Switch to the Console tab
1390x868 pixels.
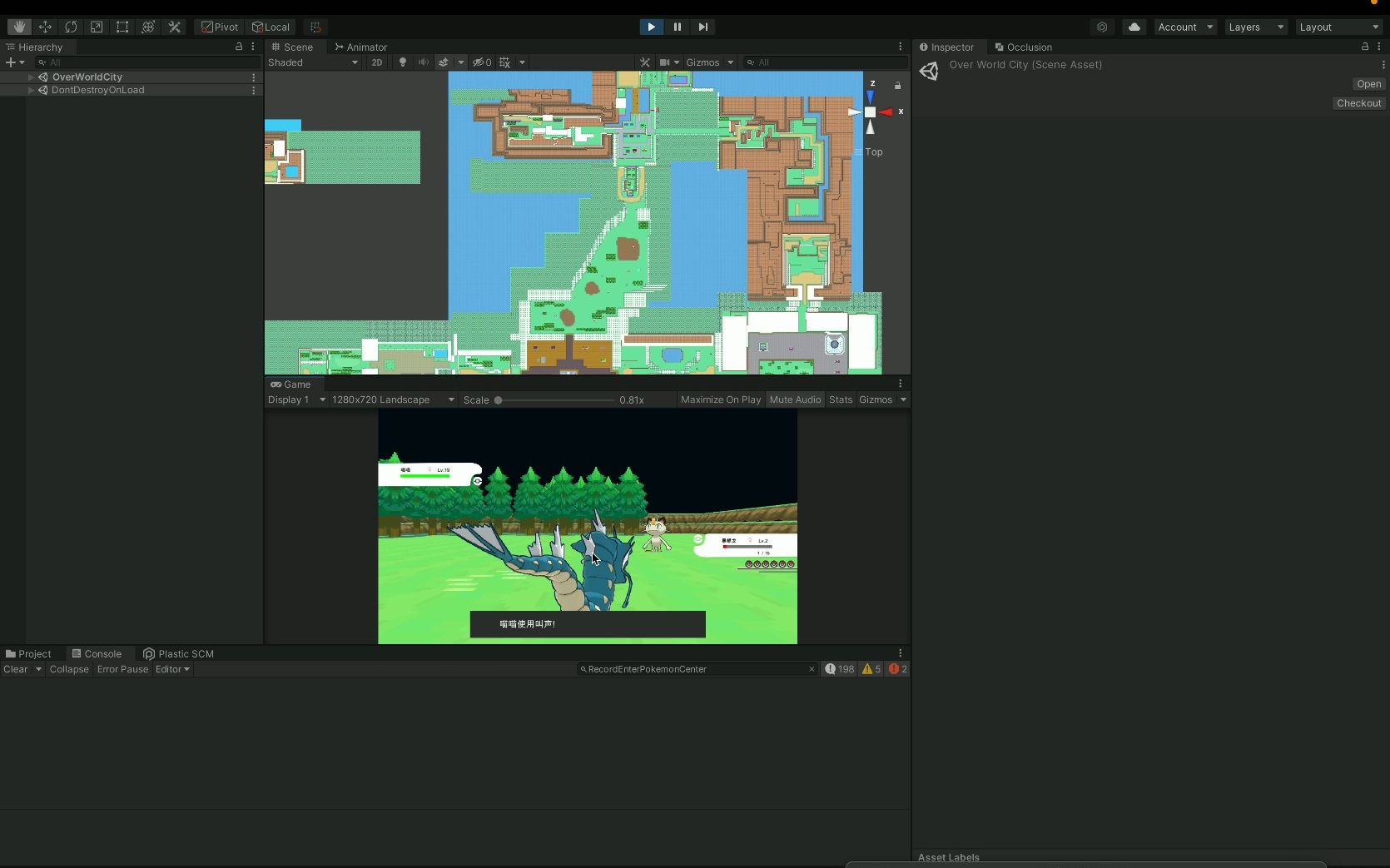coord(97,654)
